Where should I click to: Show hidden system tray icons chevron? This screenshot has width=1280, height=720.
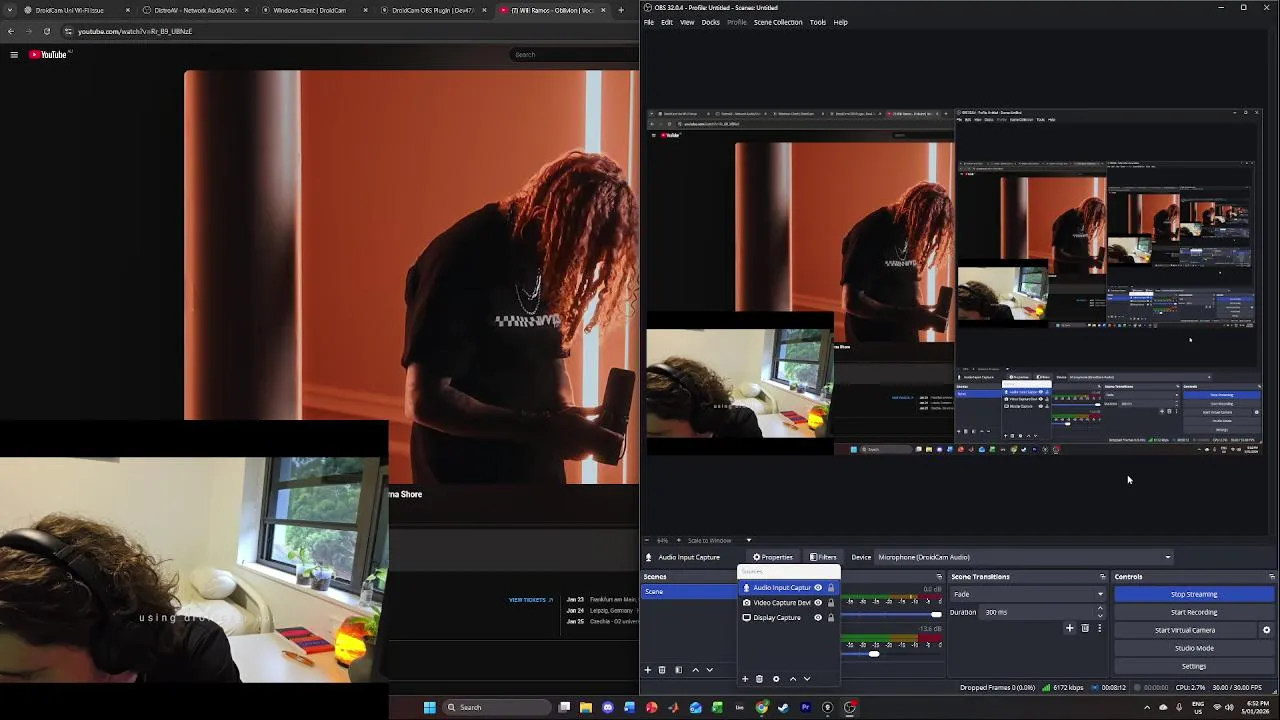[1147, 708]
